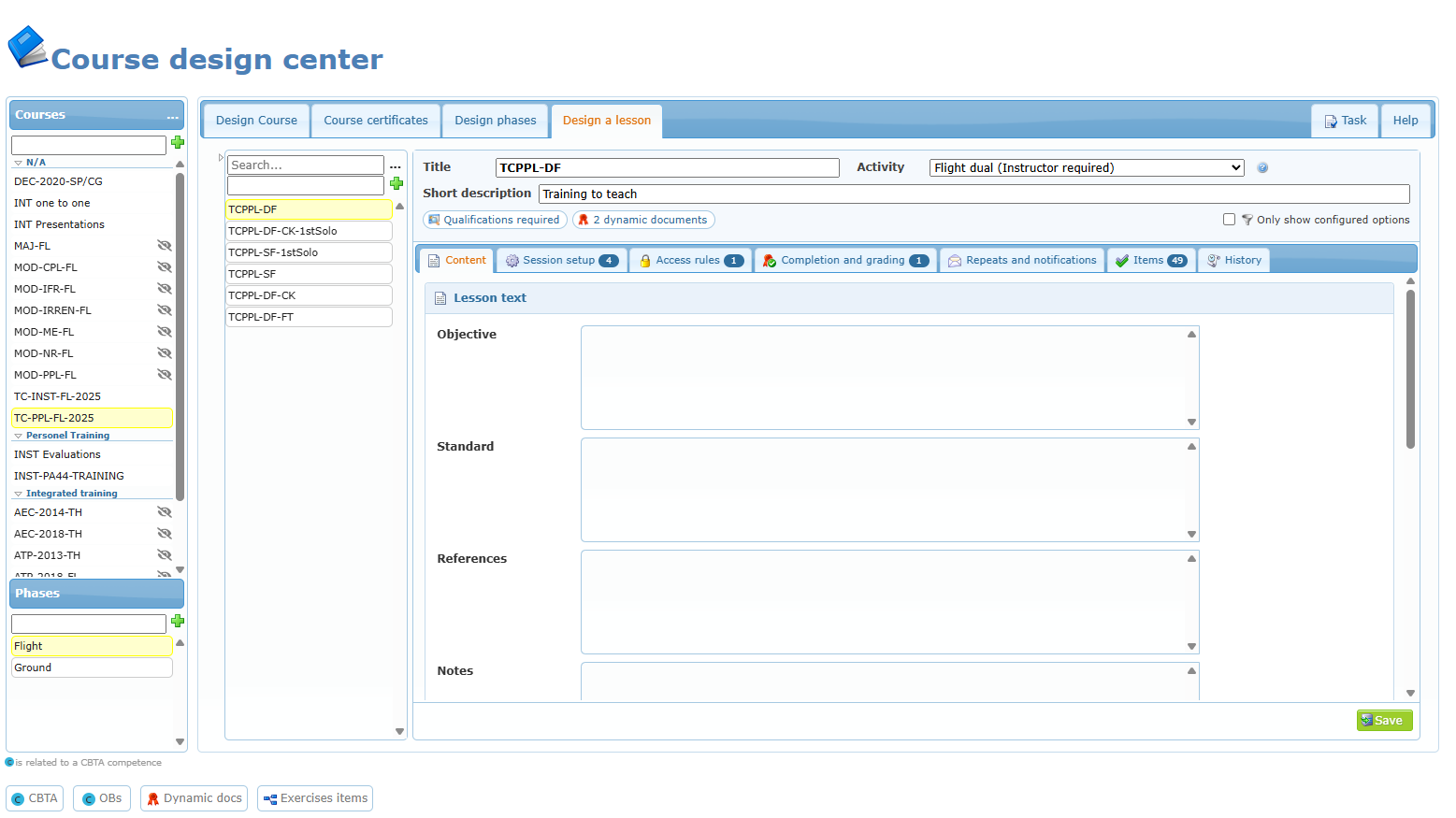This screenshot has width=1456, height=818.
Task: Open the Activity dropdown
Action: [1087, 168]
